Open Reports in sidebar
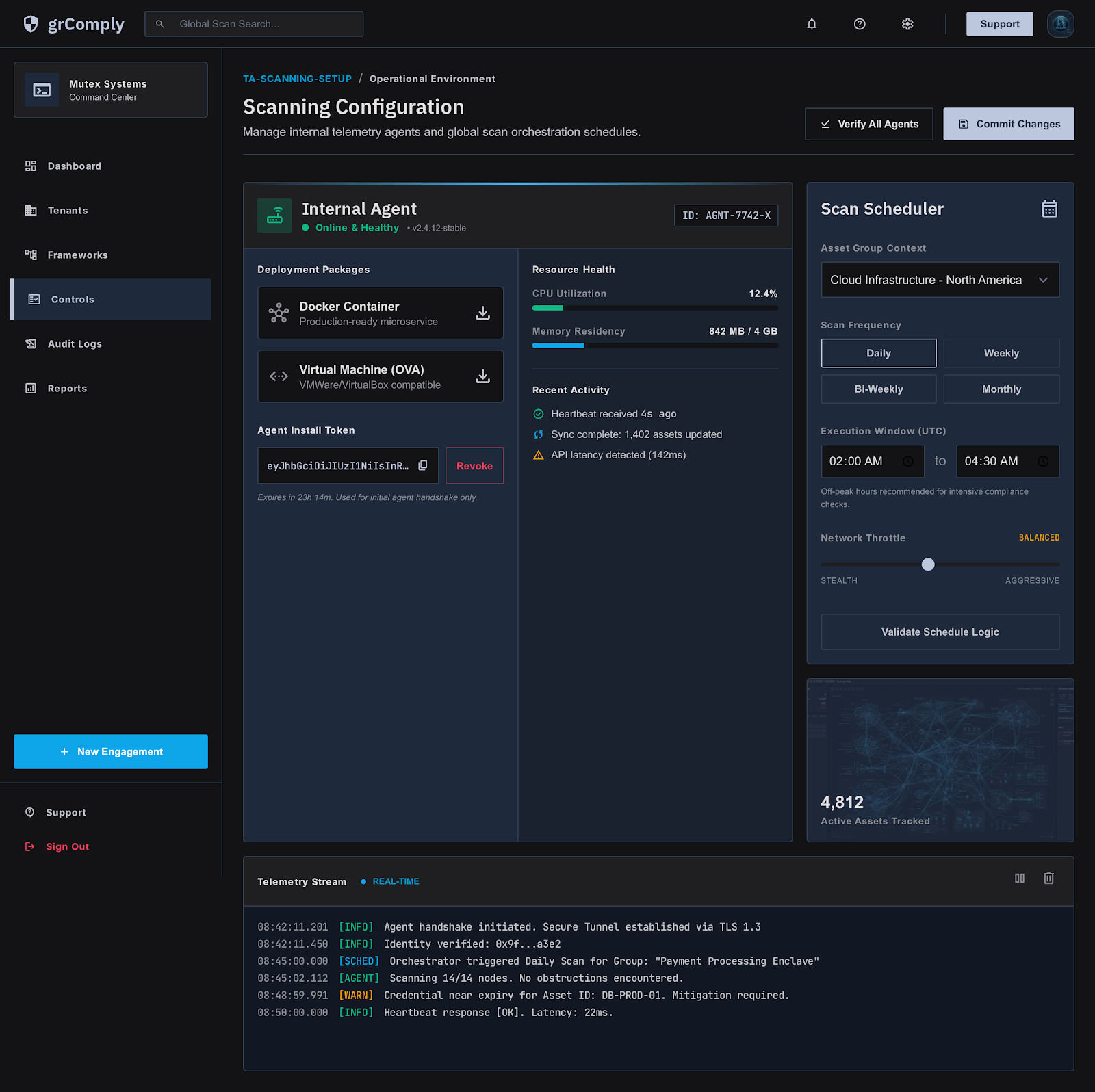This screenshot has width=1095, height=1092. 111,389
